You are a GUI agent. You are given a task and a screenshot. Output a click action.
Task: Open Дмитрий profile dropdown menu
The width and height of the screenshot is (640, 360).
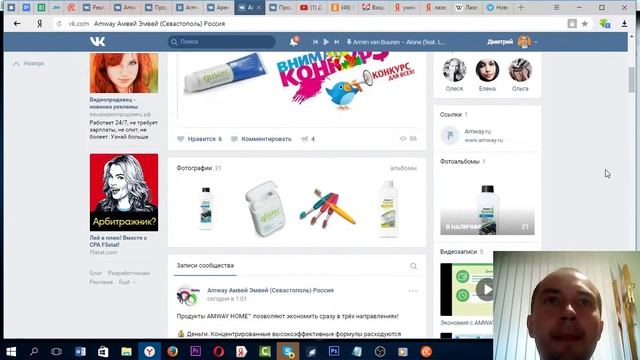[512, 42]
